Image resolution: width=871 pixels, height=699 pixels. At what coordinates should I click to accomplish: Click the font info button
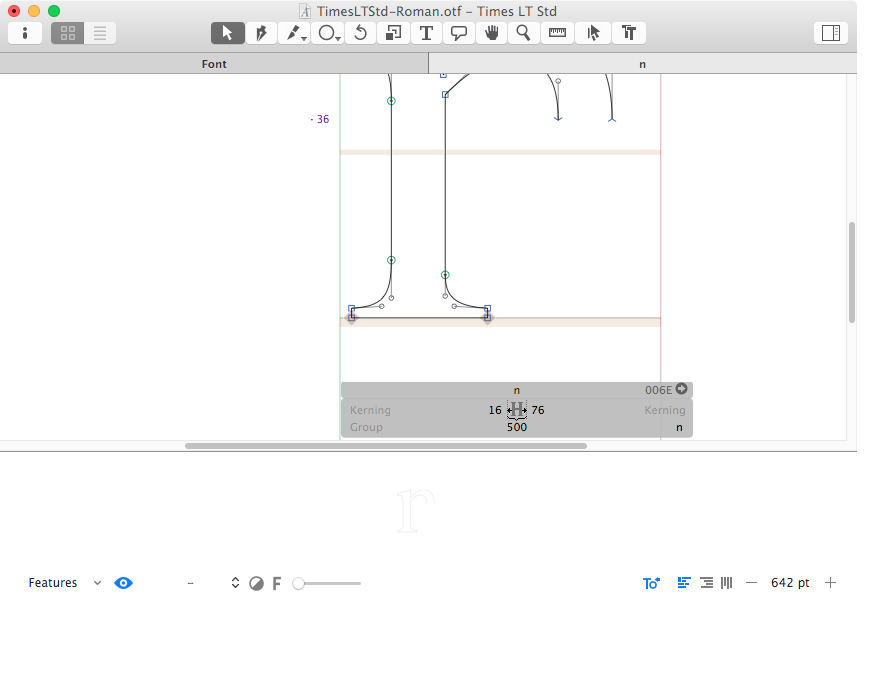point(25,33)
